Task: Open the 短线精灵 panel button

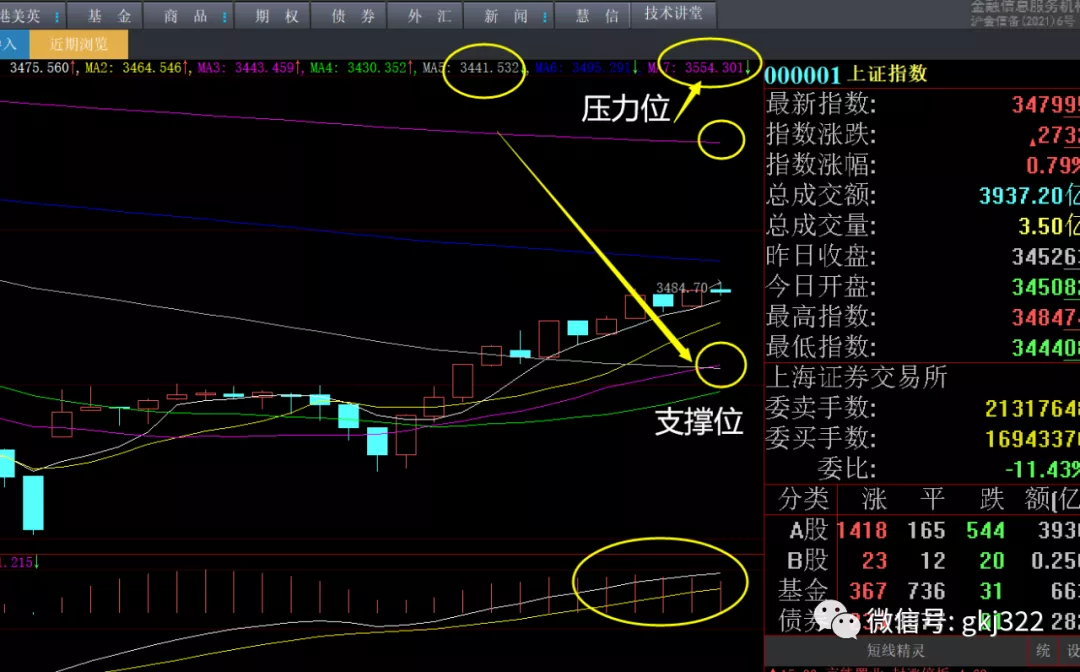Action: pos(895,651)
